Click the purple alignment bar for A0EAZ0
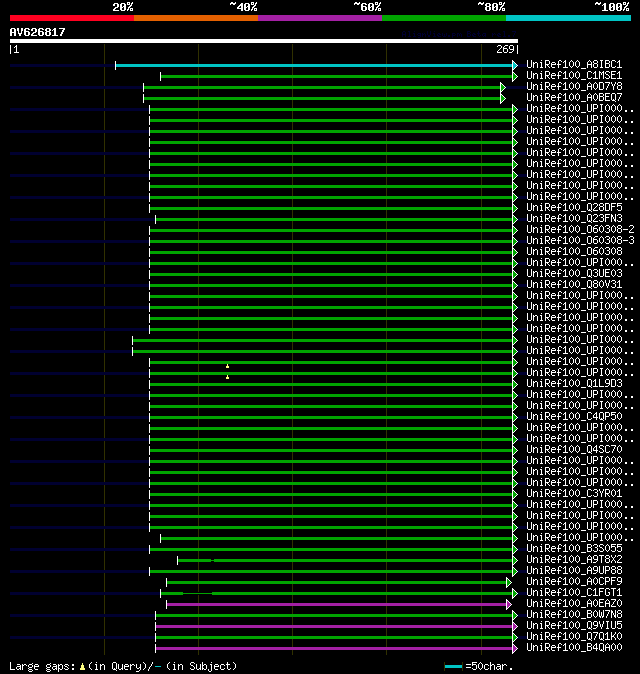Viewport: 640px width, 674px height. click(337, 604)
